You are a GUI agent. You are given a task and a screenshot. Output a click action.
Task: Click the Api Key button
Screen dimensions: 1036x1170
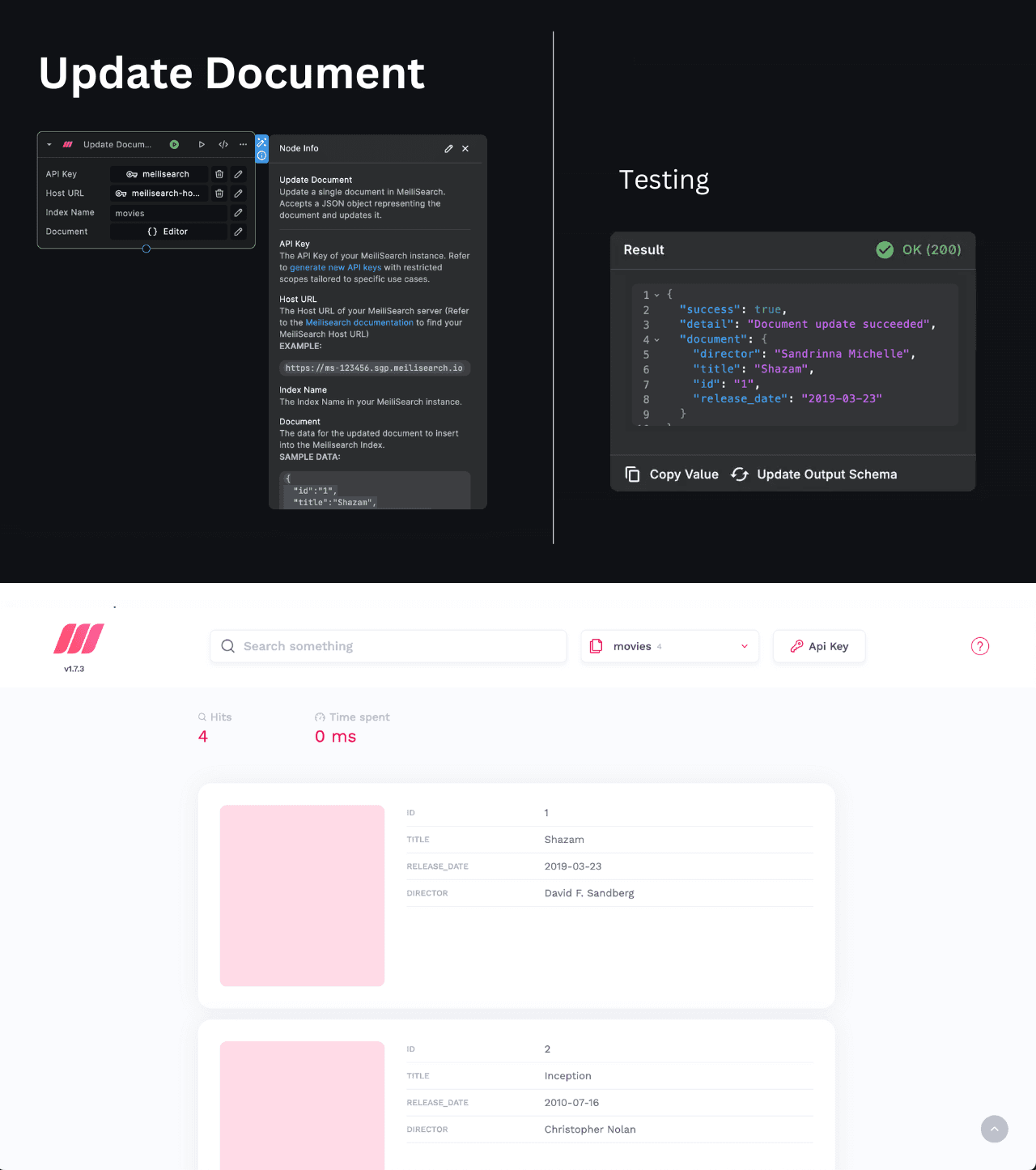819,646
